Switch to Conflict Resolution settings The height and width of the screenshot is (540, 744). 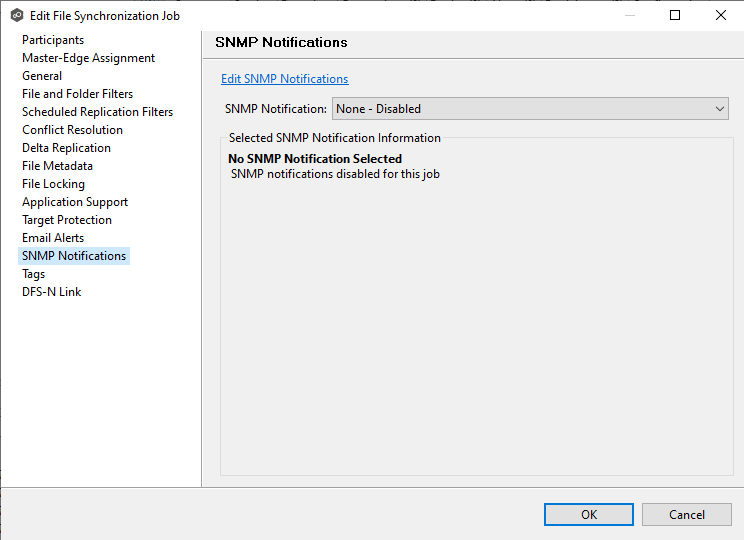point(72,130)
